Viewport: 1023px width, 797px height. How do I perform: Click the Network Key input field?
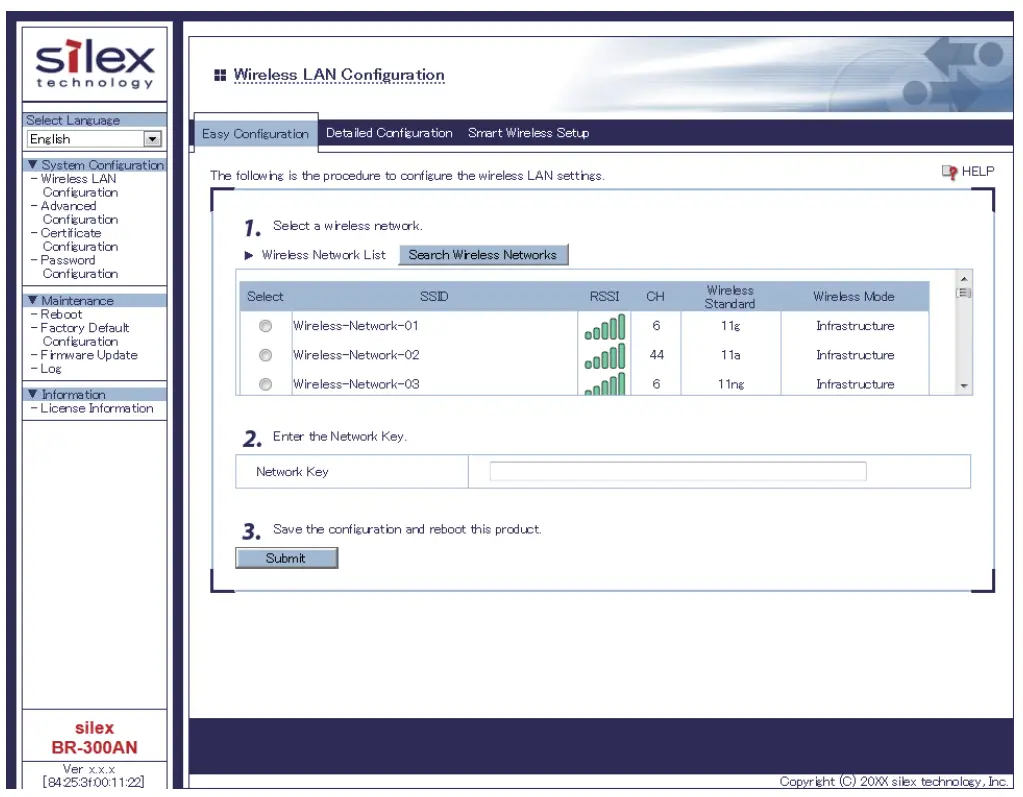678,472
